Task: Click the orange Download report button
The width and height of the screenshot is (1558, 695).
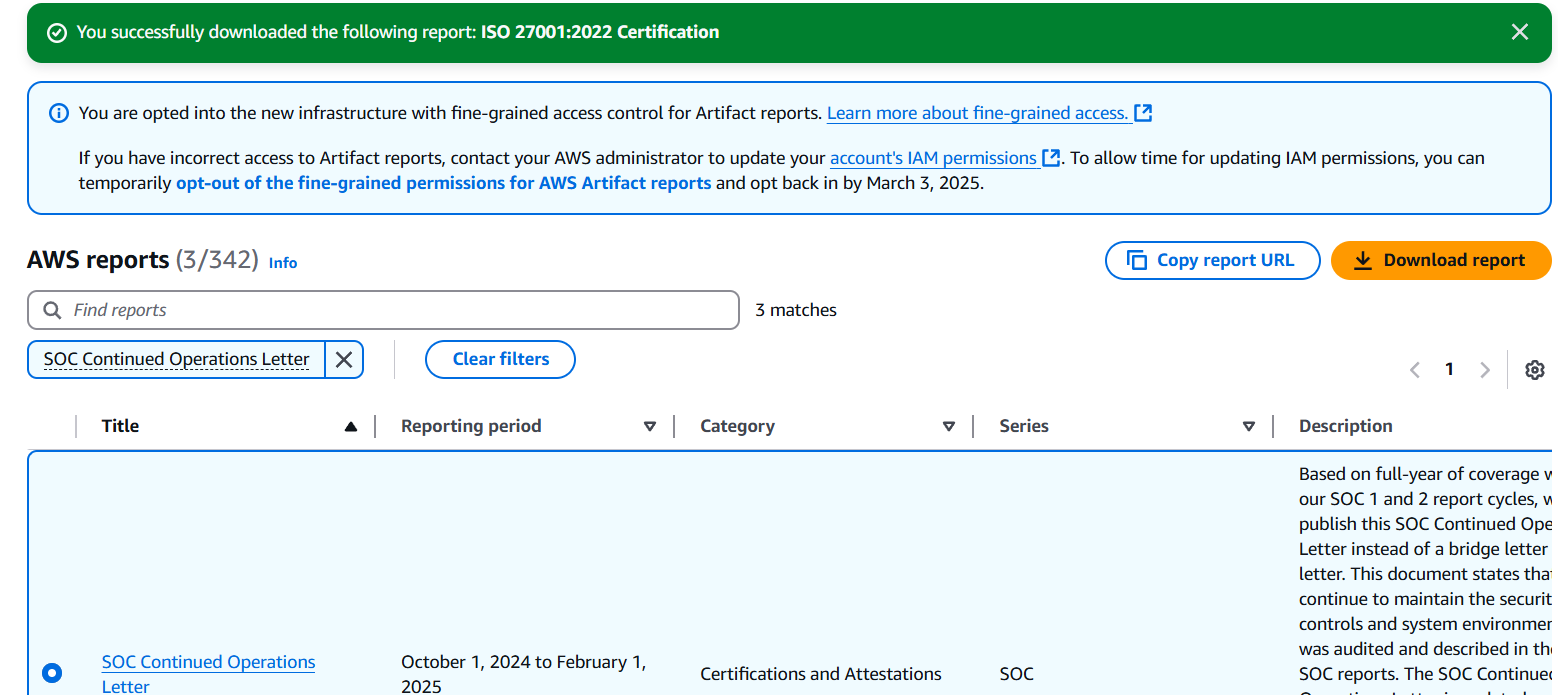Action: click(x=1441, y=260)
